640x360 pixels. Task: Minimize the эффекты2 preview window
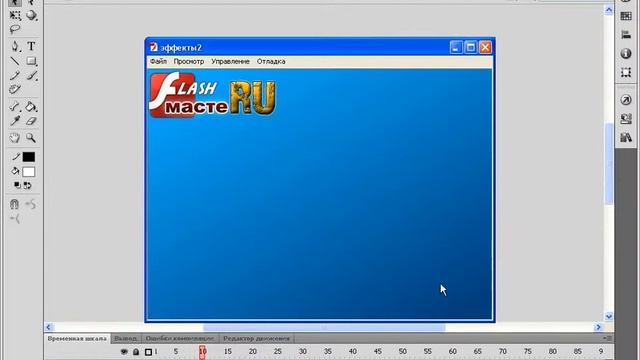click(x=456, y=47)
